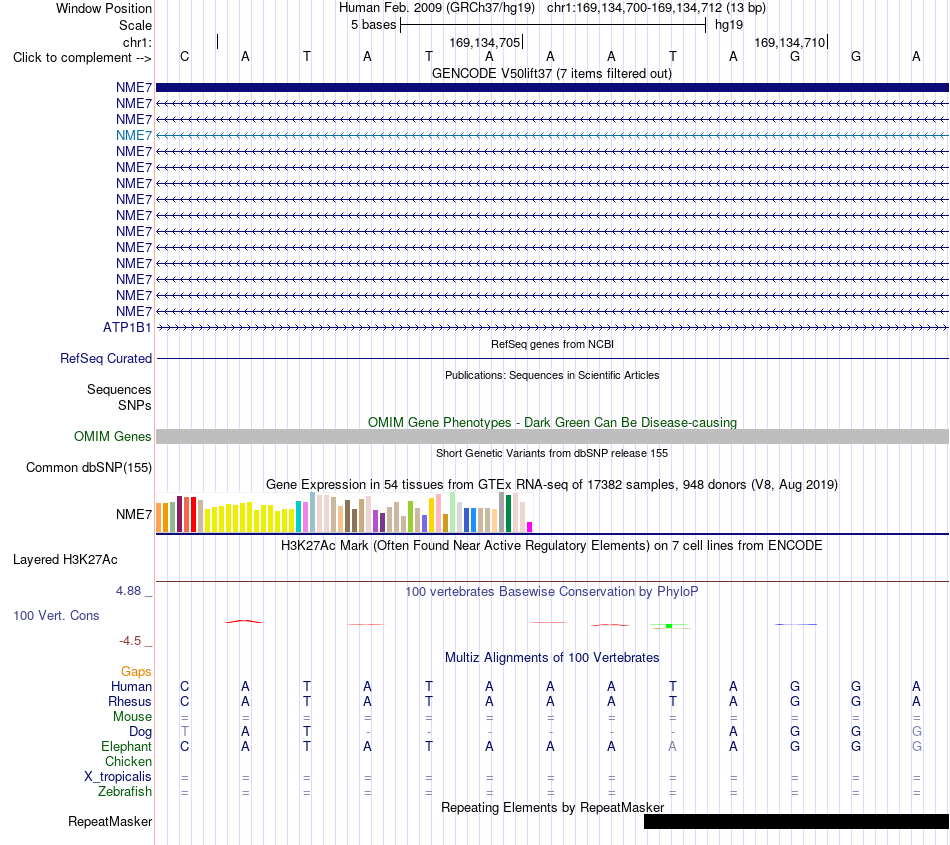Viewport: 950px width, 845px height.
Task: Click 'Publications: Sequences in Scientific Articles' title
Action: click(552, 375)
